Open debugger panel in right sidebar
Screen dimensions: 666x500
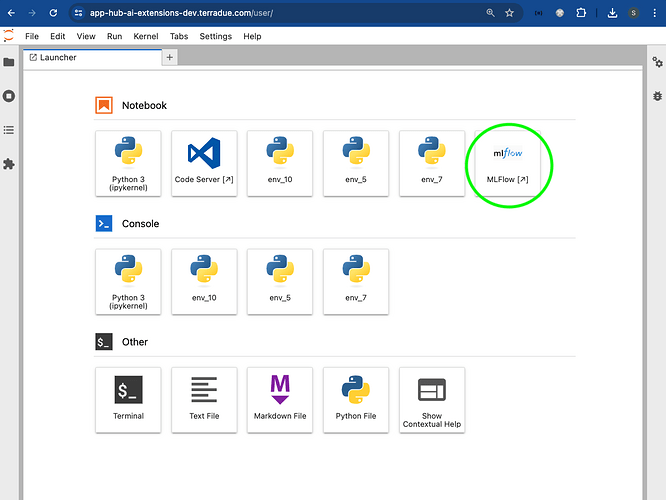[656, 96]
